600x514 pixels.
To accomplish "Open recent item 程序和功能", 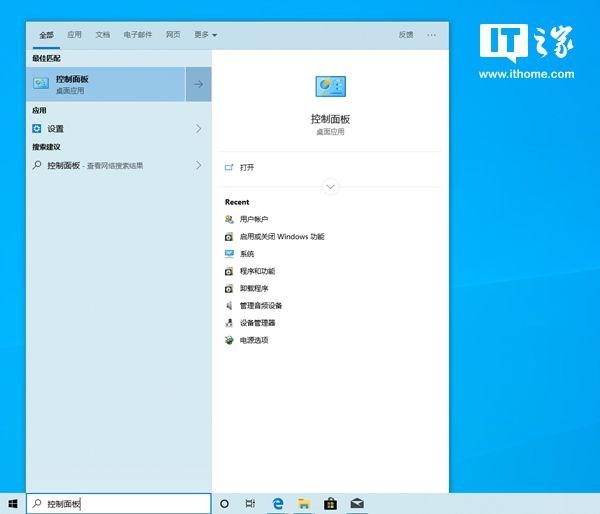I will 258,271.
